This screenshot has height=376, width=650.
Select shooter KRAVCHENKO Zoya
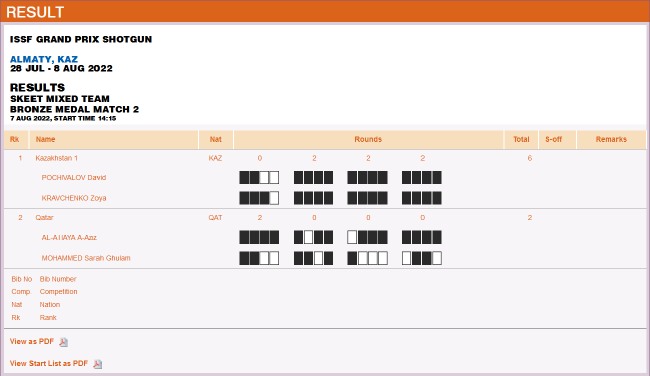[x=74, y=198]
